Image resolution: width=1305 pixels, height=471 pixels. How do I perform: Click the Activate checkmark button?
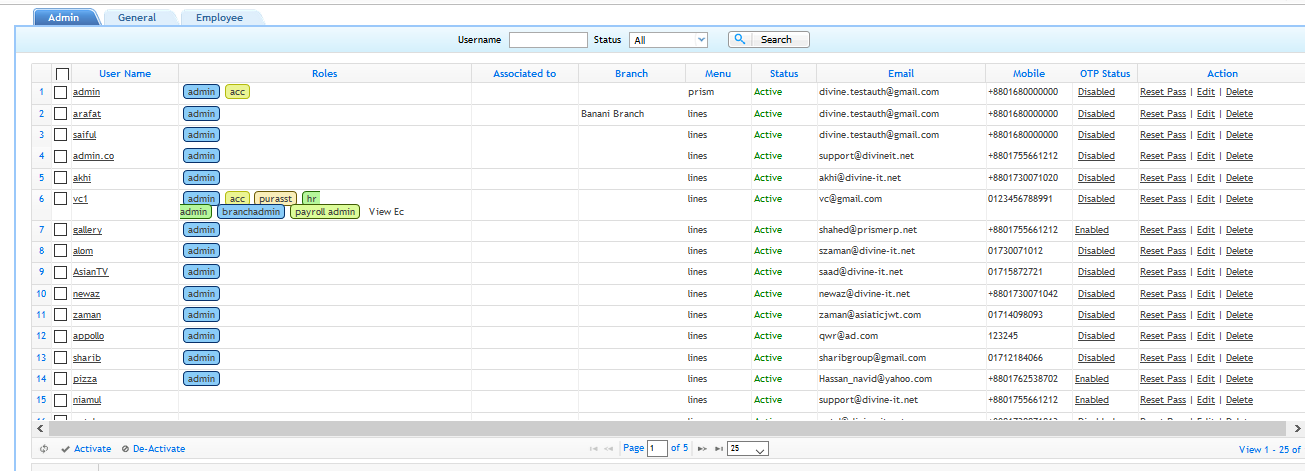coord(86,449)
